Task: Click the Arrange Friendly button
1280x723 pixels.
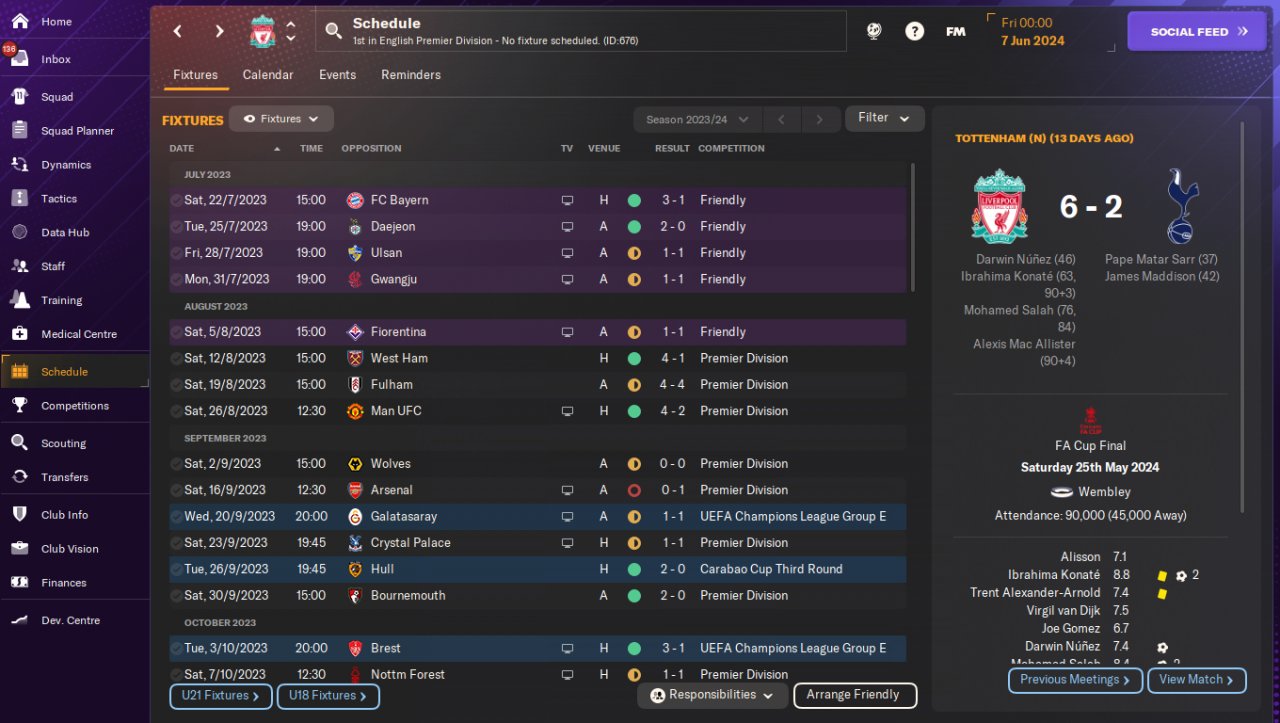Action: [854, 695]
